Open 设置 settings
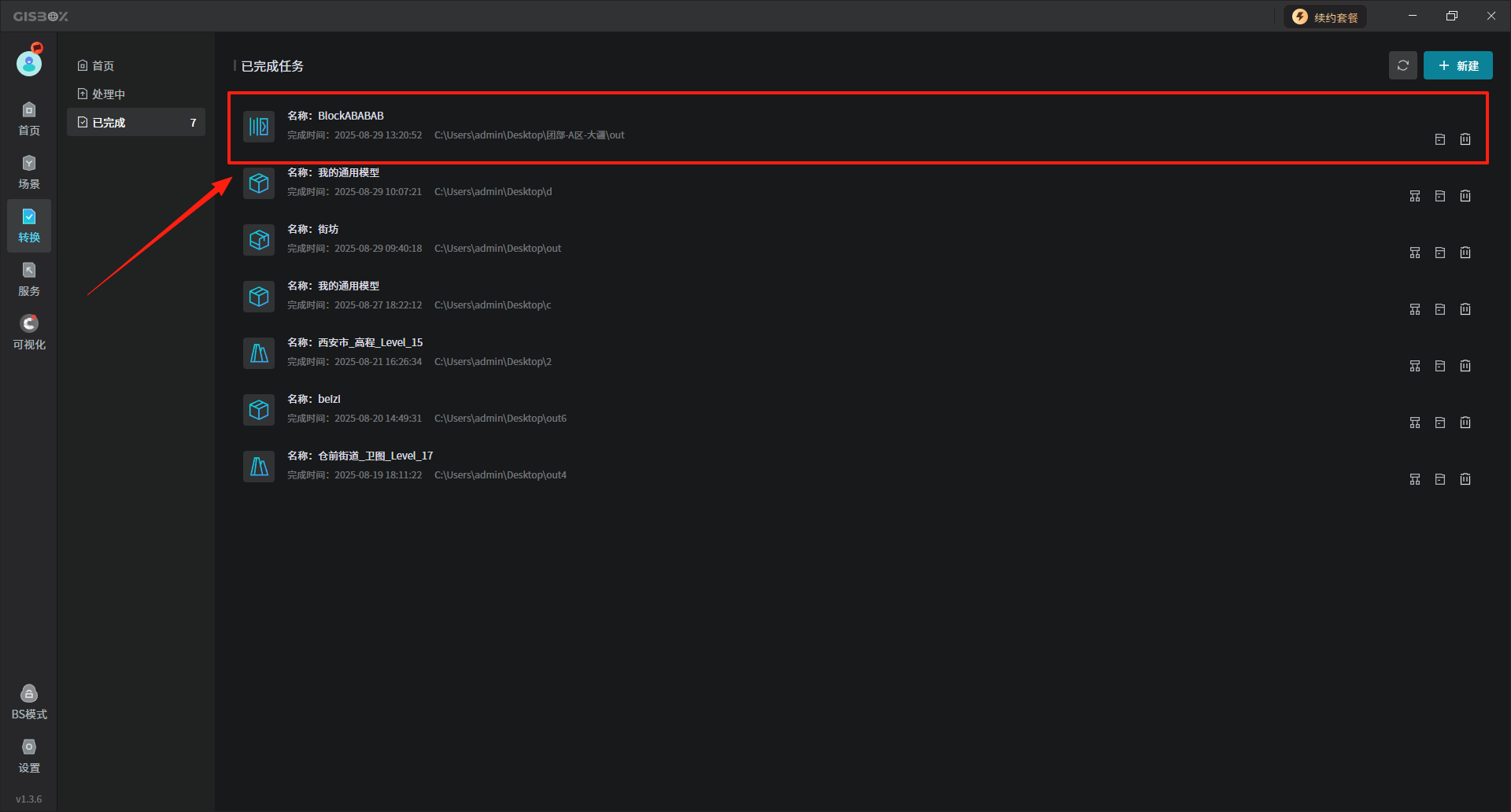Screen dimensions: 1511x812 point(29,755)
